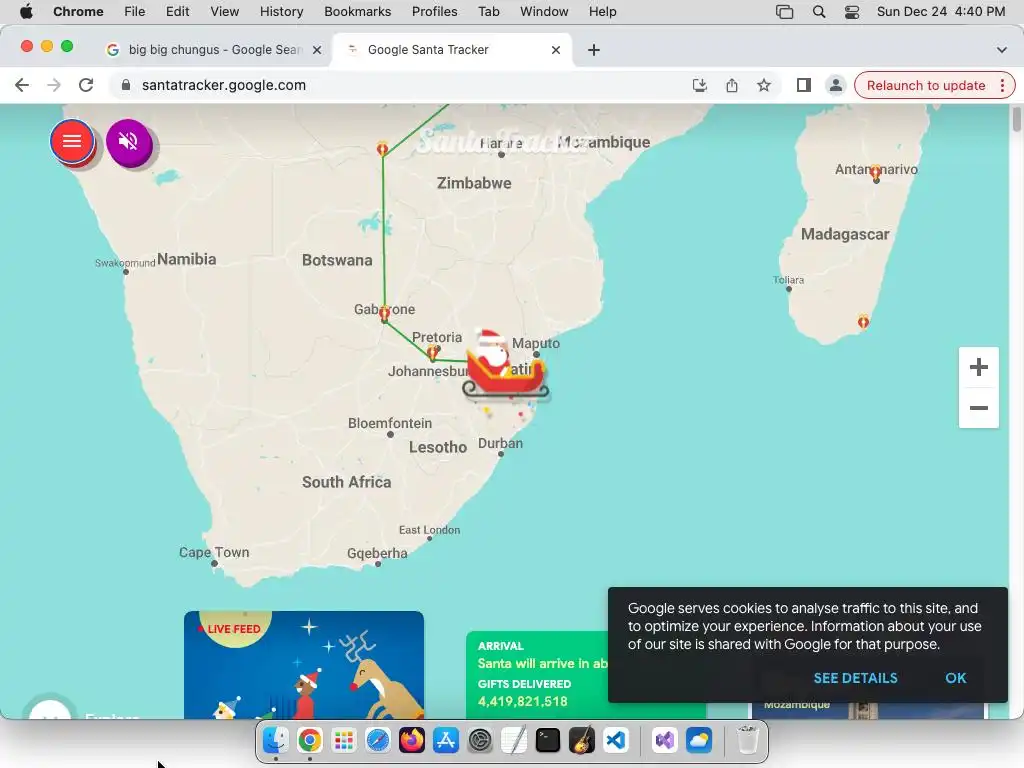Viewport: 1024px width, 768px height.
Task: Open GarageBand from the dock
Action: 581,740
